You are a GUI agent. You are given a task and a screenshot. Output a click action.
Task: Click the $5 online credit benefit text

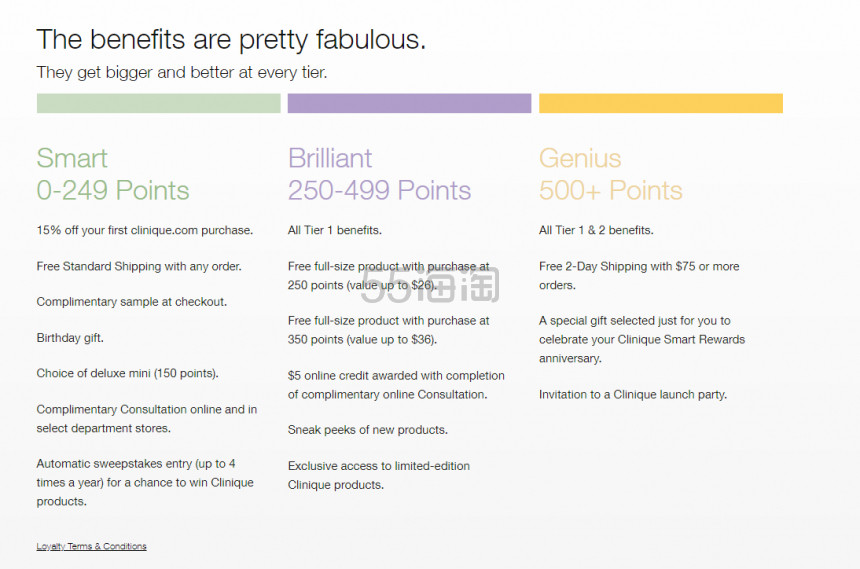coord(396,385)
